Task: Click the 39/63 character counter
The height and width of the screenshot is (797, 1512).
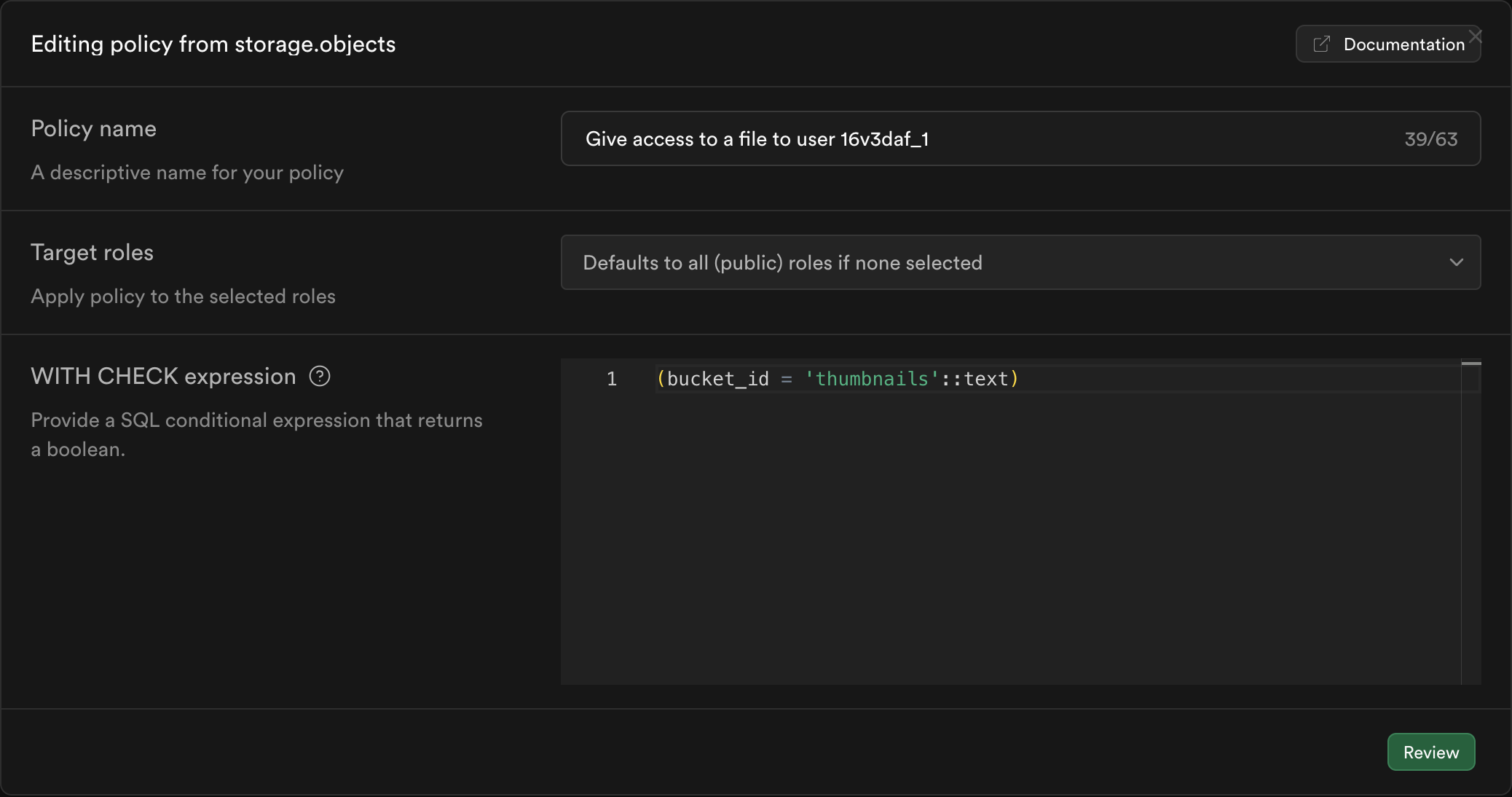Action: click(x=1430, y=139)
